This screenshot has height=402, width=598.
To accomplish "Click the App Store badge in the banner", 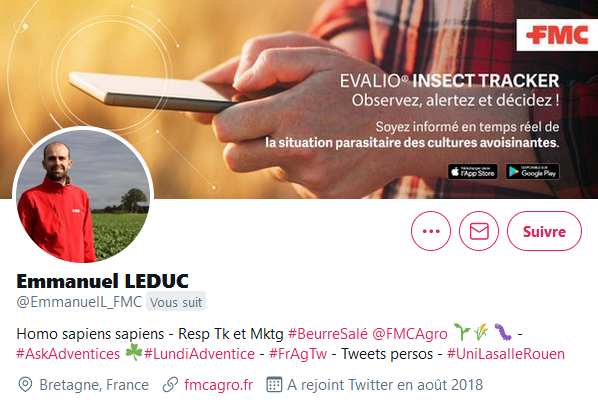I will pos(473,172).
